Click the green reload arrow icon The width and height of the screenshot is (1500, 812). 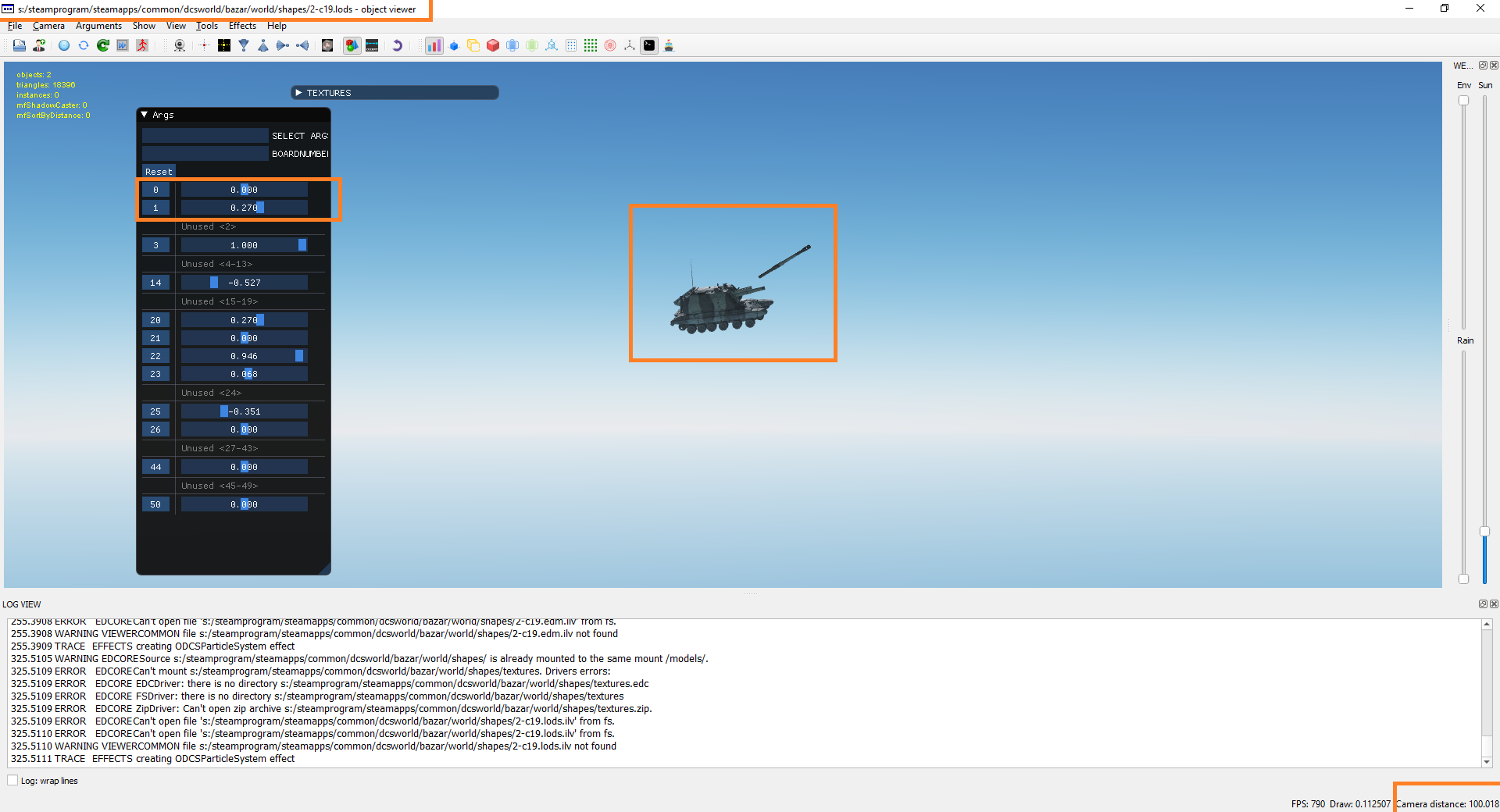pos(103,45)
